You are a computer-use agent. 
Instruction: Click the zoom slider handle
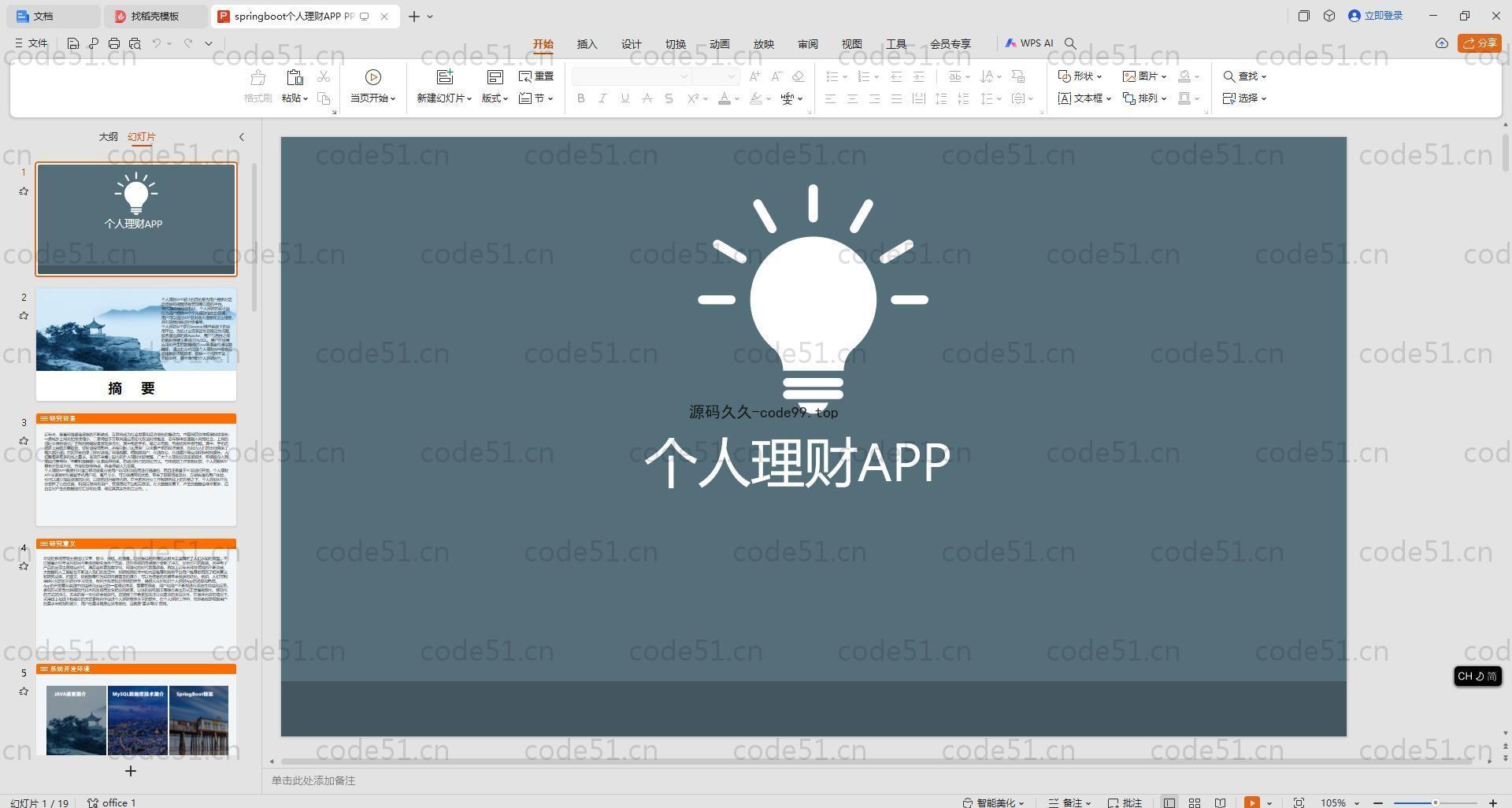(1436, 802)
